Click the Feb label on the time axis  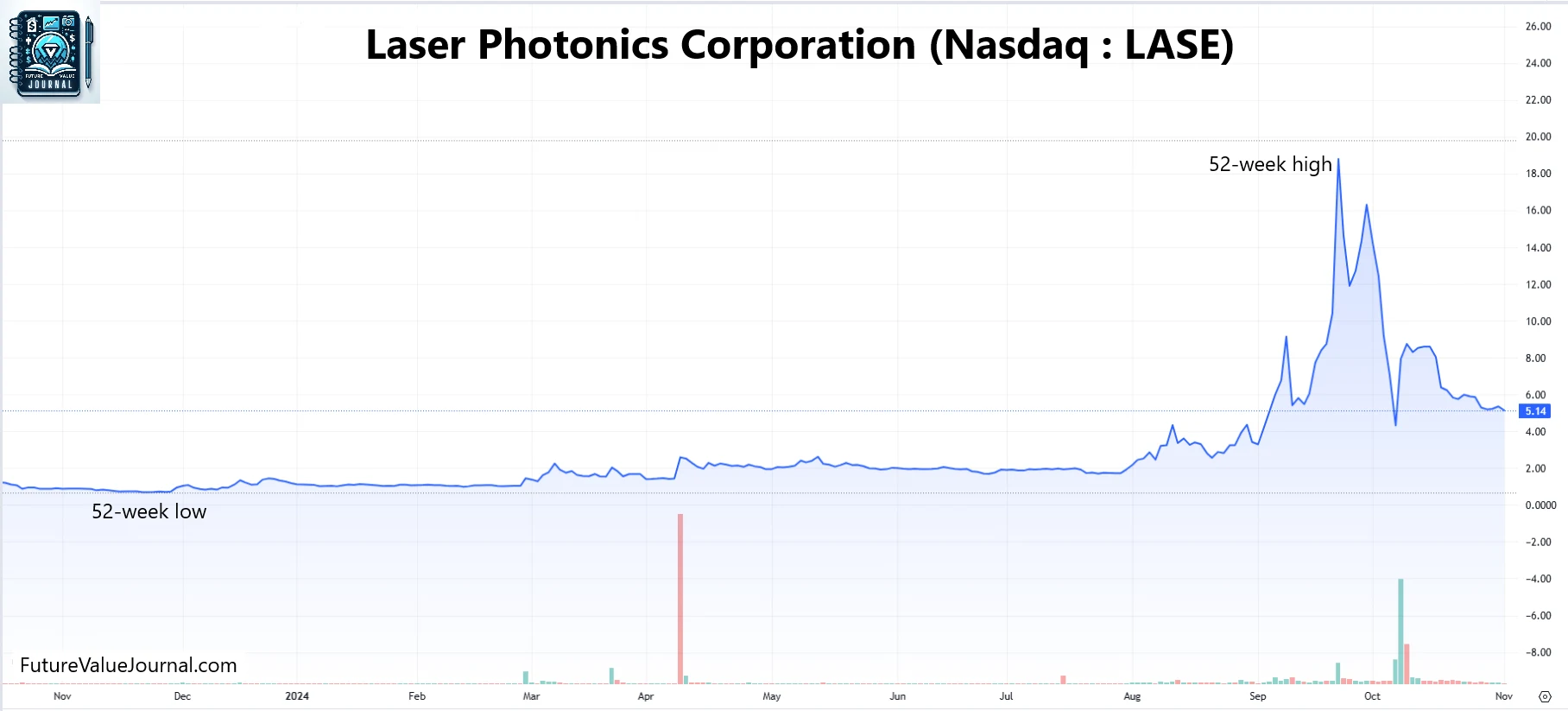click(x=417, y=696)
